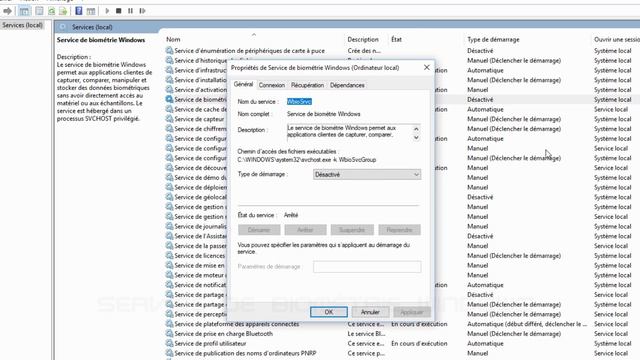
Task: Select Services (local) in the left tree pane
Action: click(22, 25)
